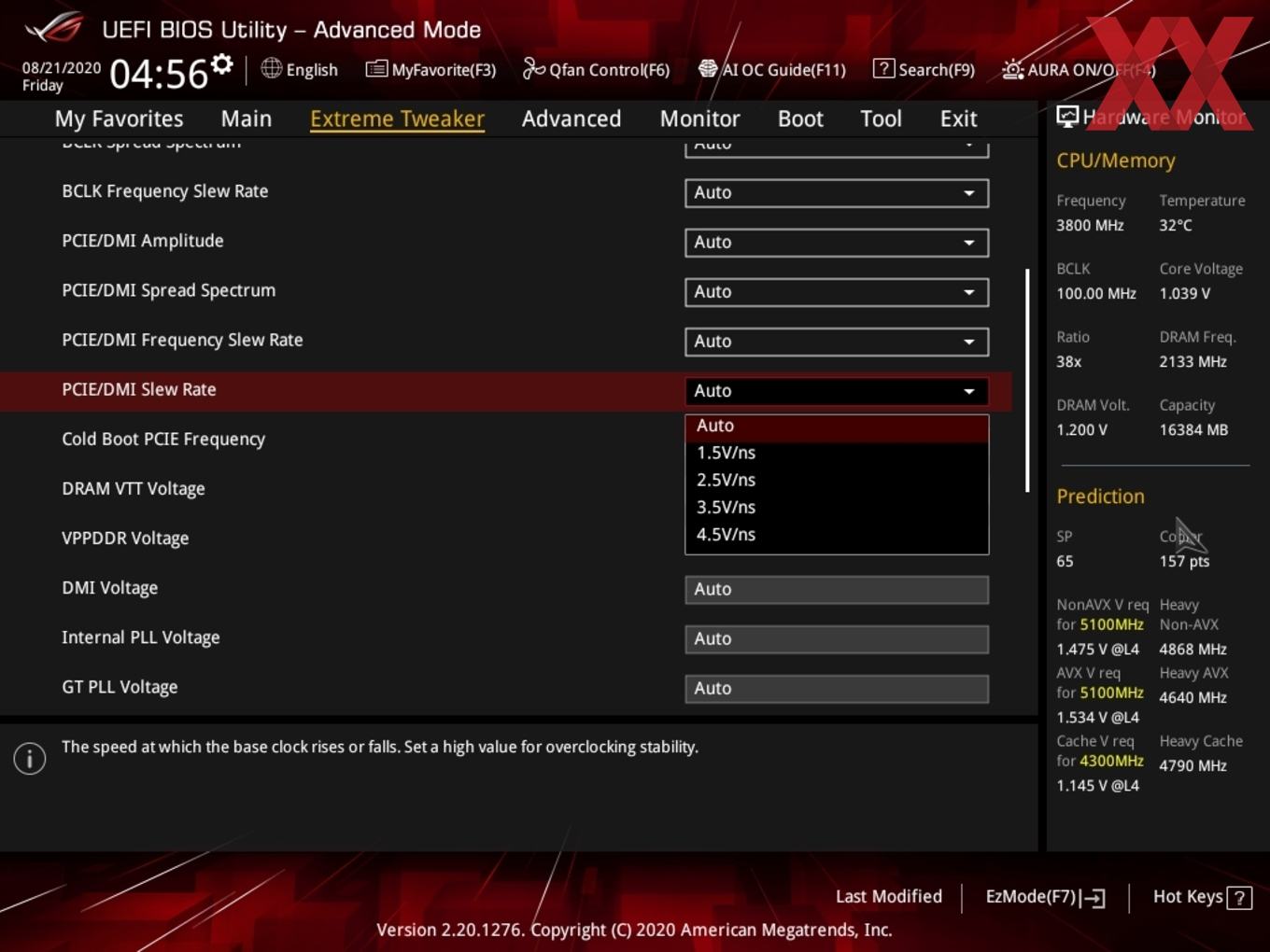Switch to the Main tab
1270x952 pixels.
click(x=247, y=119)
